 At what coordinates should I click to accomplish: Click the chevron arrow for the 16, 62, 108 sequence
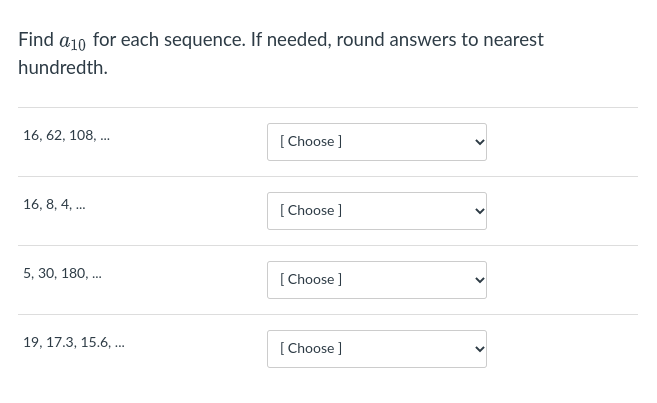click(479, 142)
